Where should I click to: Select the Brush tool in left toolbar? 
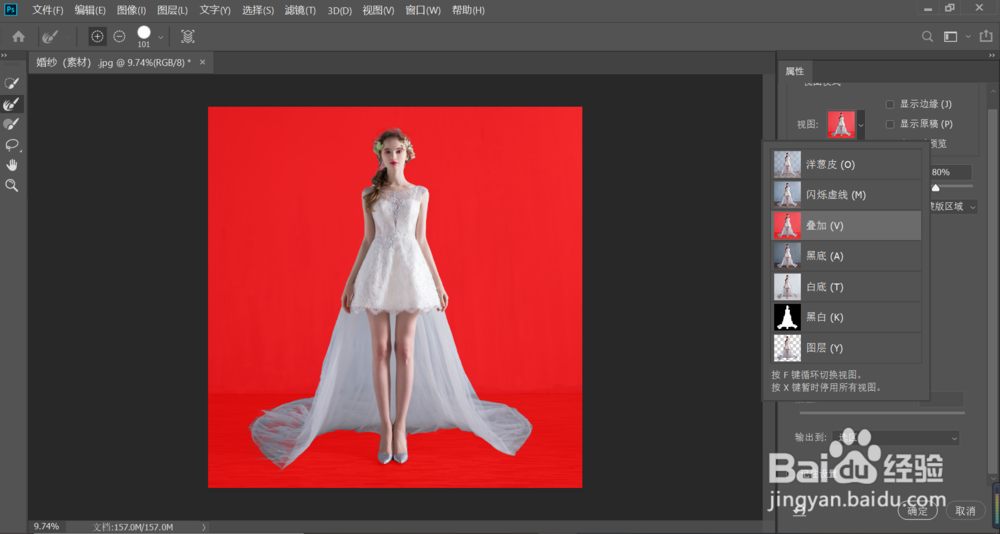12,124
